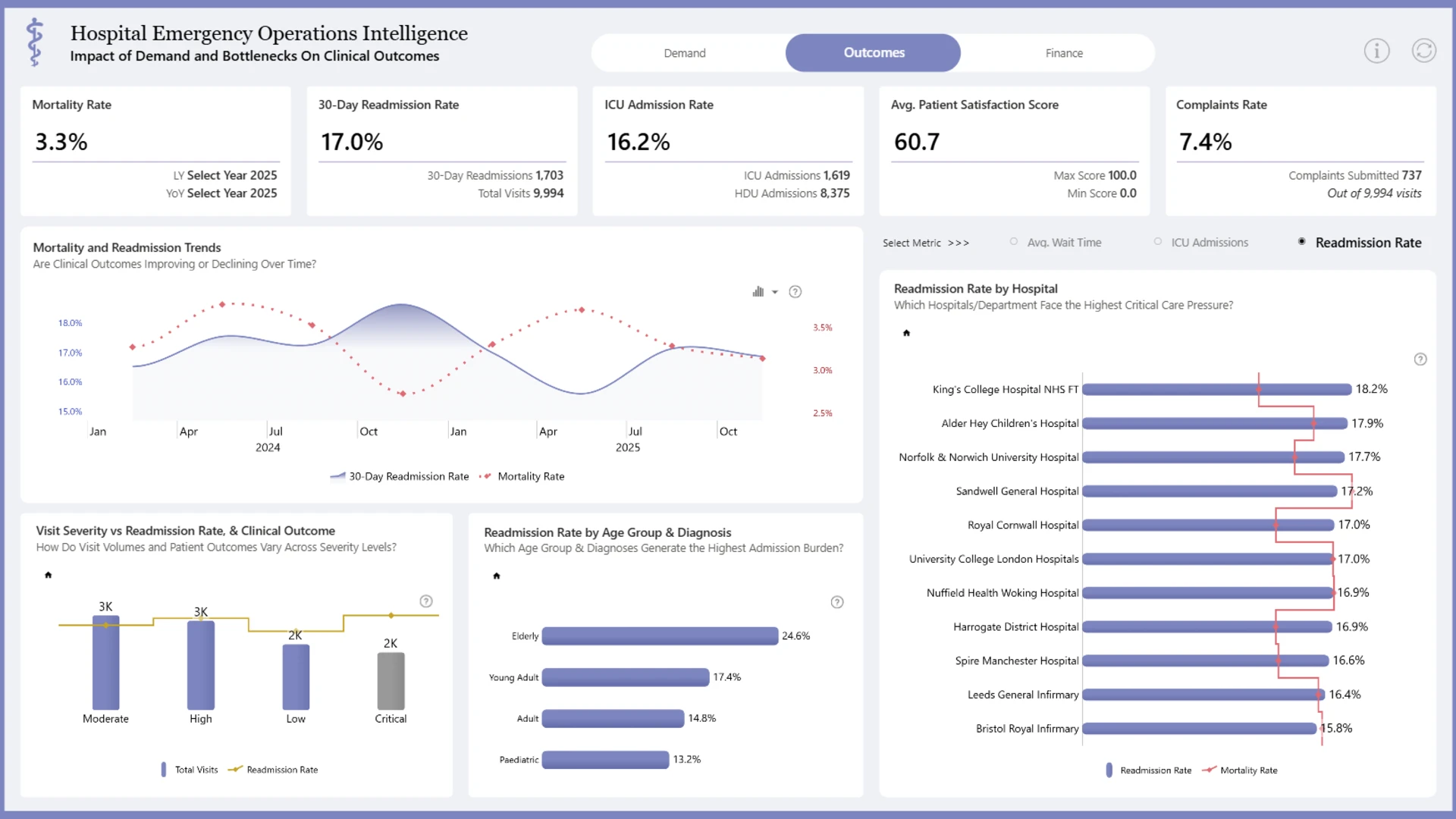This screenshot has height=819, width=1456.
Task: Click home icon on Readmission by Hospital chart
Action: point(906,333)
